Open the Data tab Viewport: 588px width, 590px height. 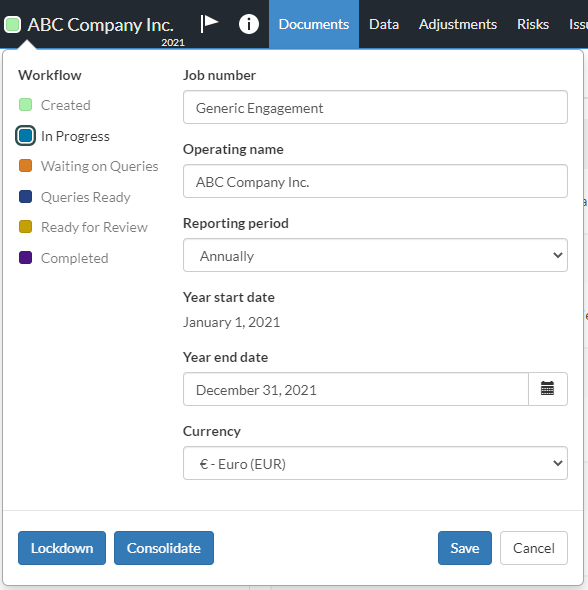pyautogui.click(x=384, y=24)
